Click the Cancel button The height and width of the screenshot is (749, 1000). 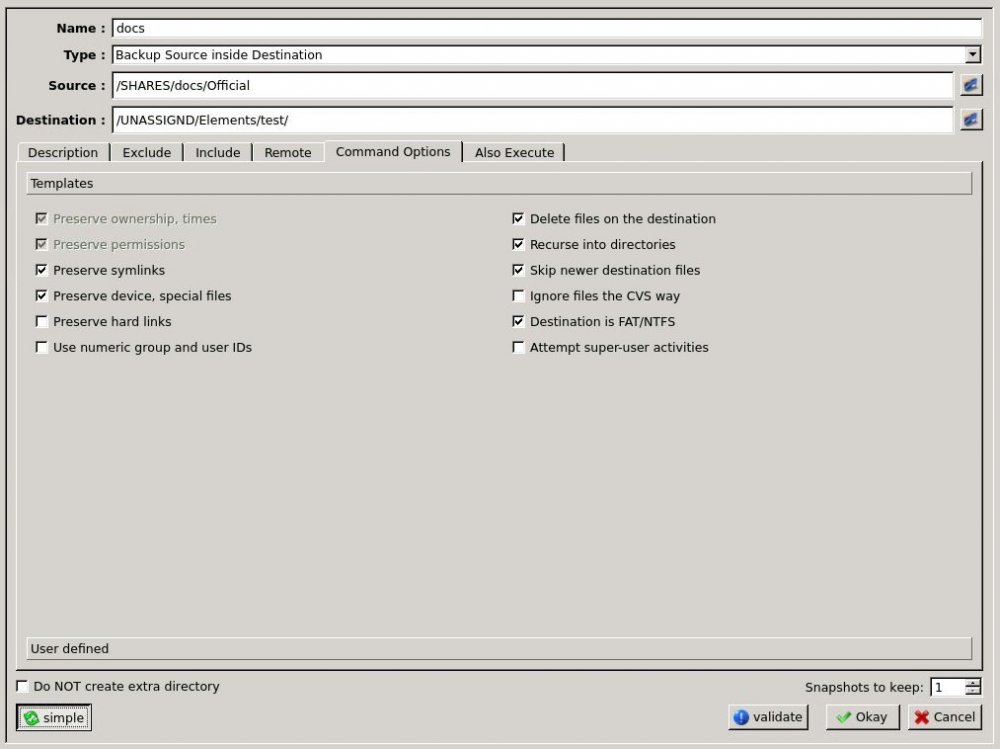945,717
